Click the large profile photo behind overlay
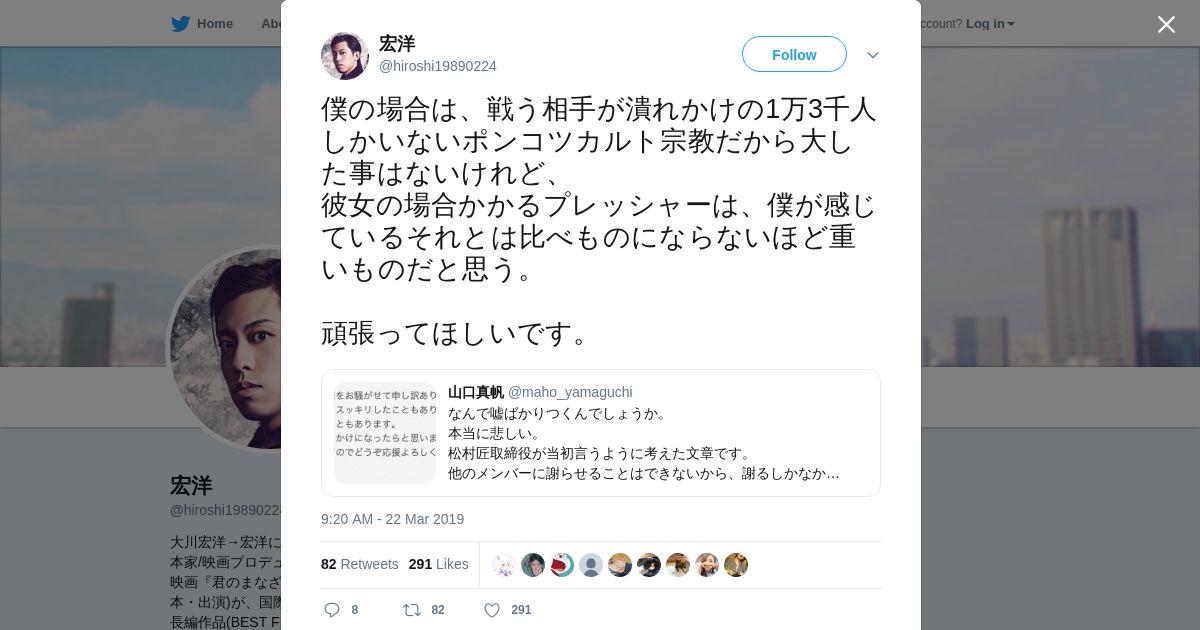The image size is (1200, 630). (x=225, y=349)
